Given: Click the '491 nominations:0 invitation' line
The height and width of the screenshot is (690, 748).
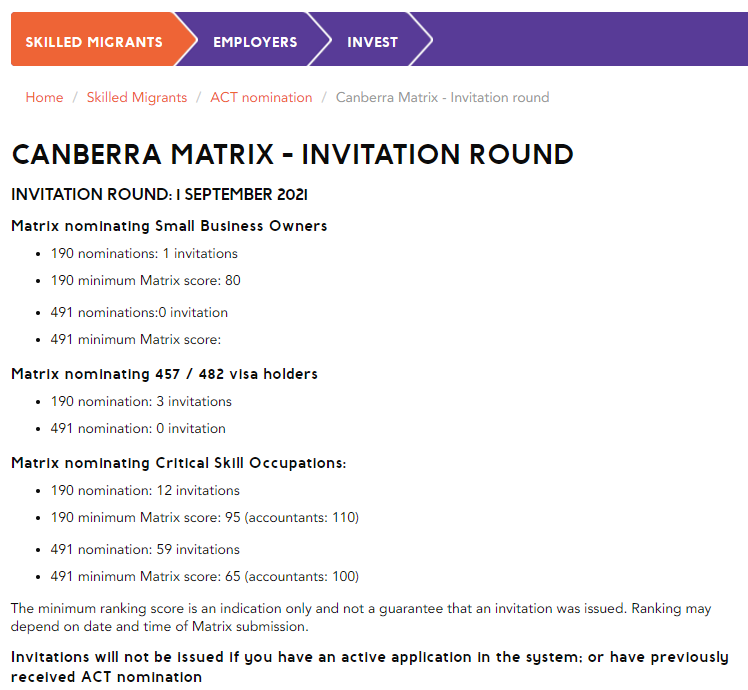Looking at the screenshot, I should point(139,312).
